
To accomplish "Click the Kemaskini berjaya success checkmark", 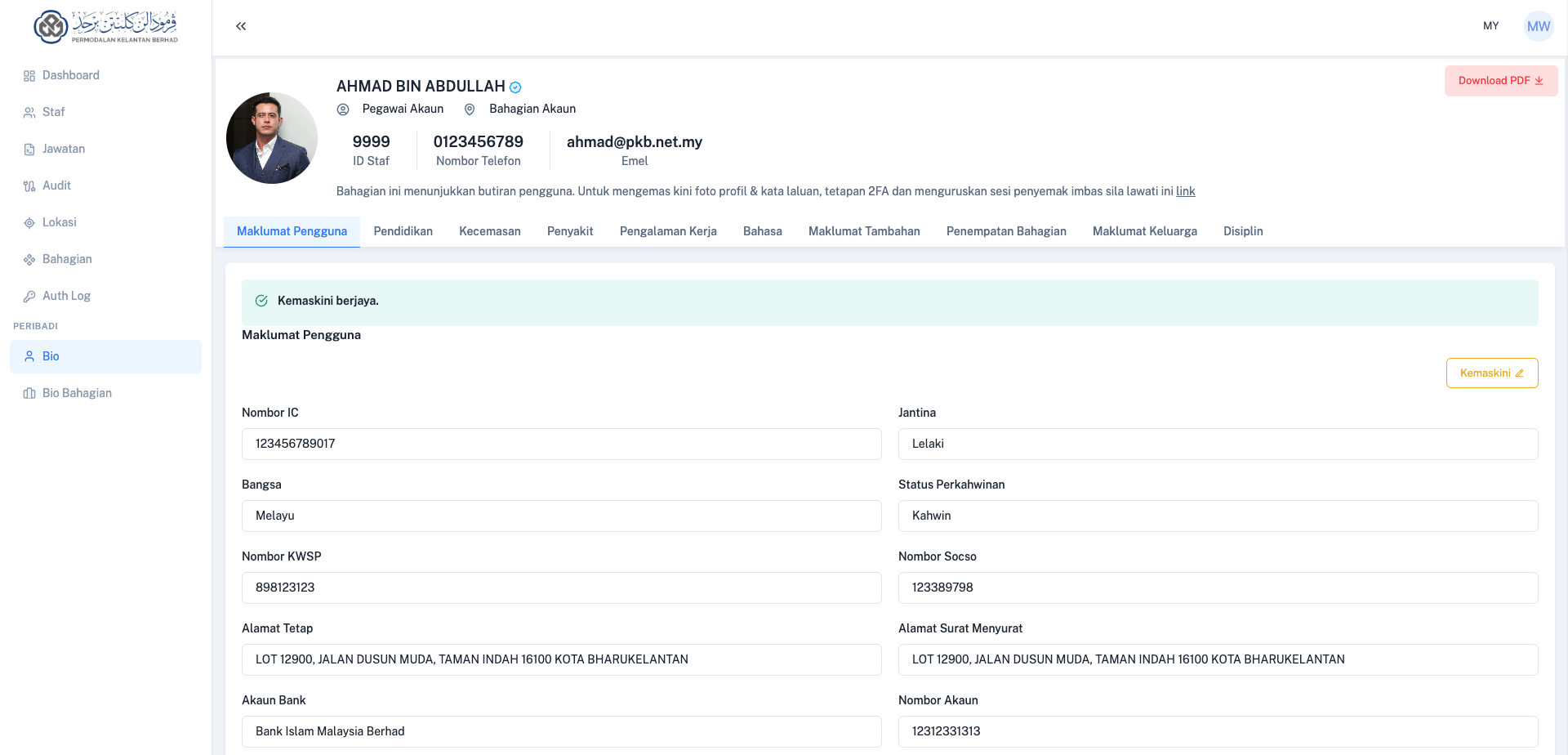I will coord(261,301).
